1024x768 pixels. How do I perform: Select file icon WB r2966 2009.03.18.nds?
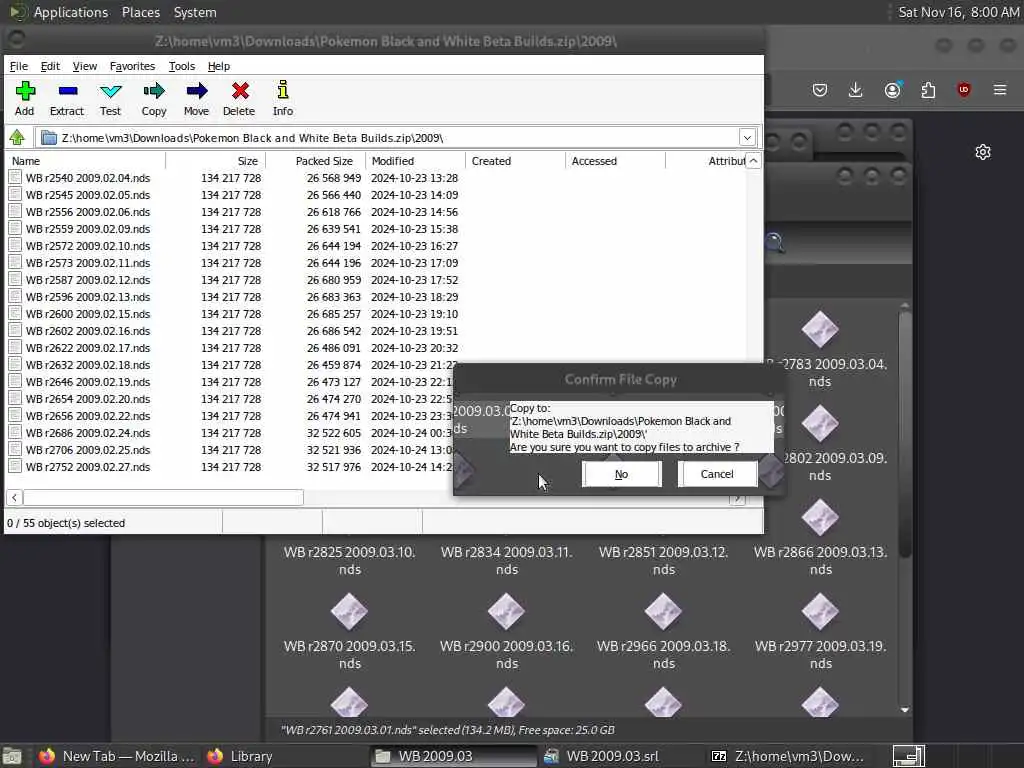(x=664, y=612)
